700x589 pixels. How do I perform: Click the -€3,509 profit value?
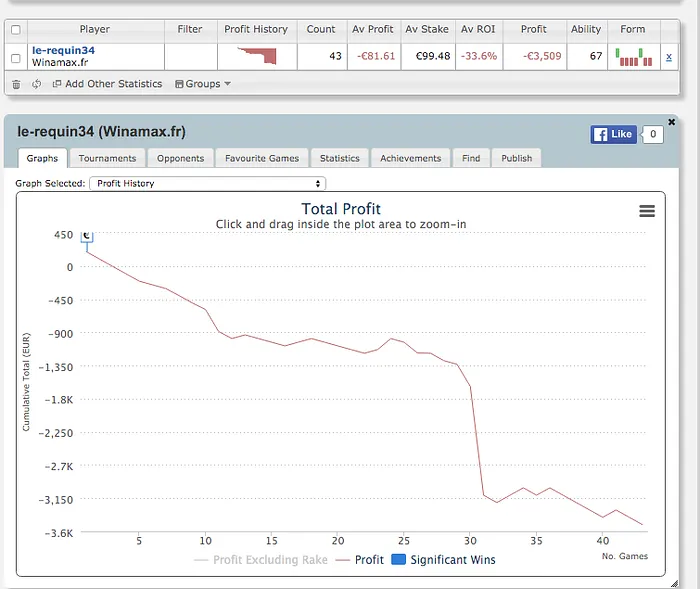[x=542, y=56]
